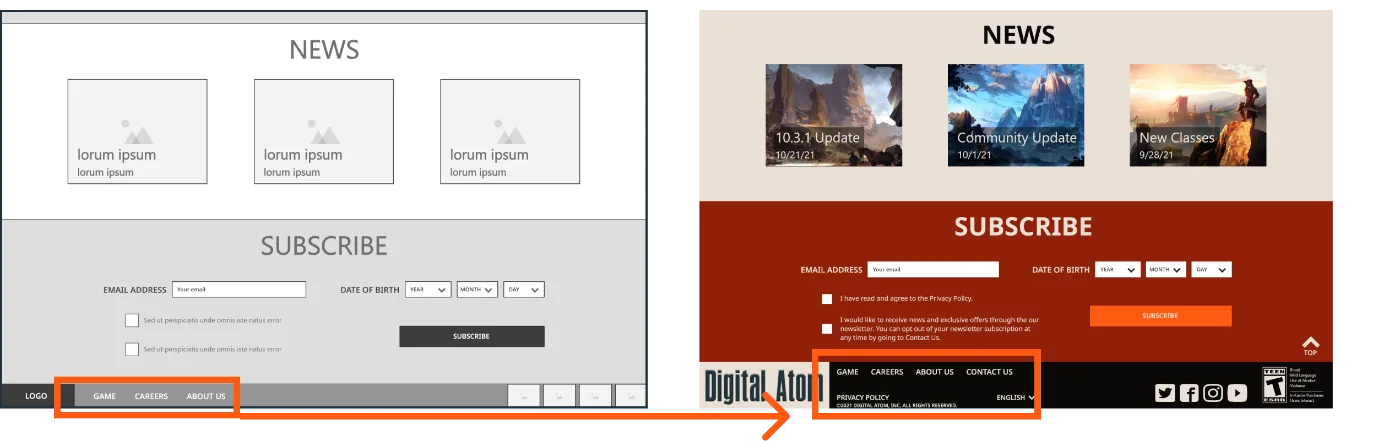Open the DAY dropdown in final design
1400x441 pixels.
click(x=1211, y=270)
